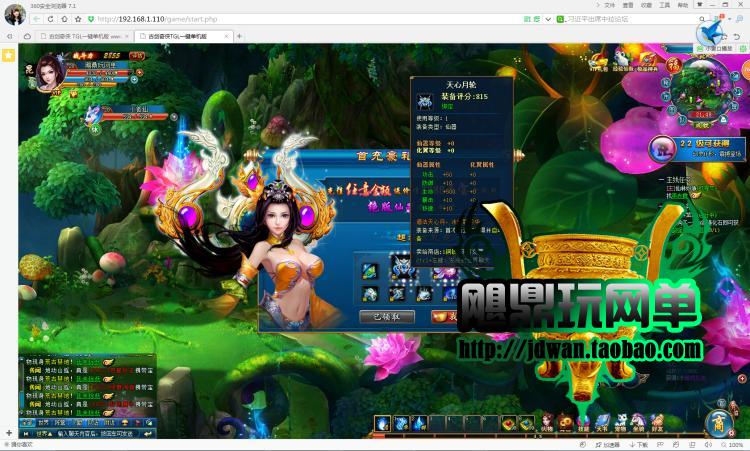Click the chat message input field
The image size is (750, 451).
pos(95,434)
